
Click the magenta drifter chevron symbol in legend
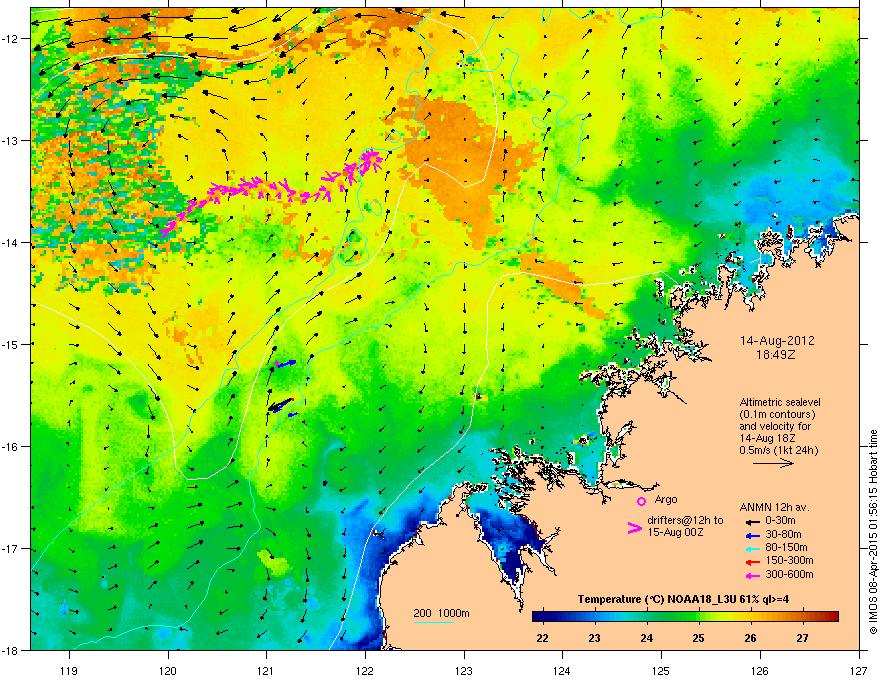(634, 528)
